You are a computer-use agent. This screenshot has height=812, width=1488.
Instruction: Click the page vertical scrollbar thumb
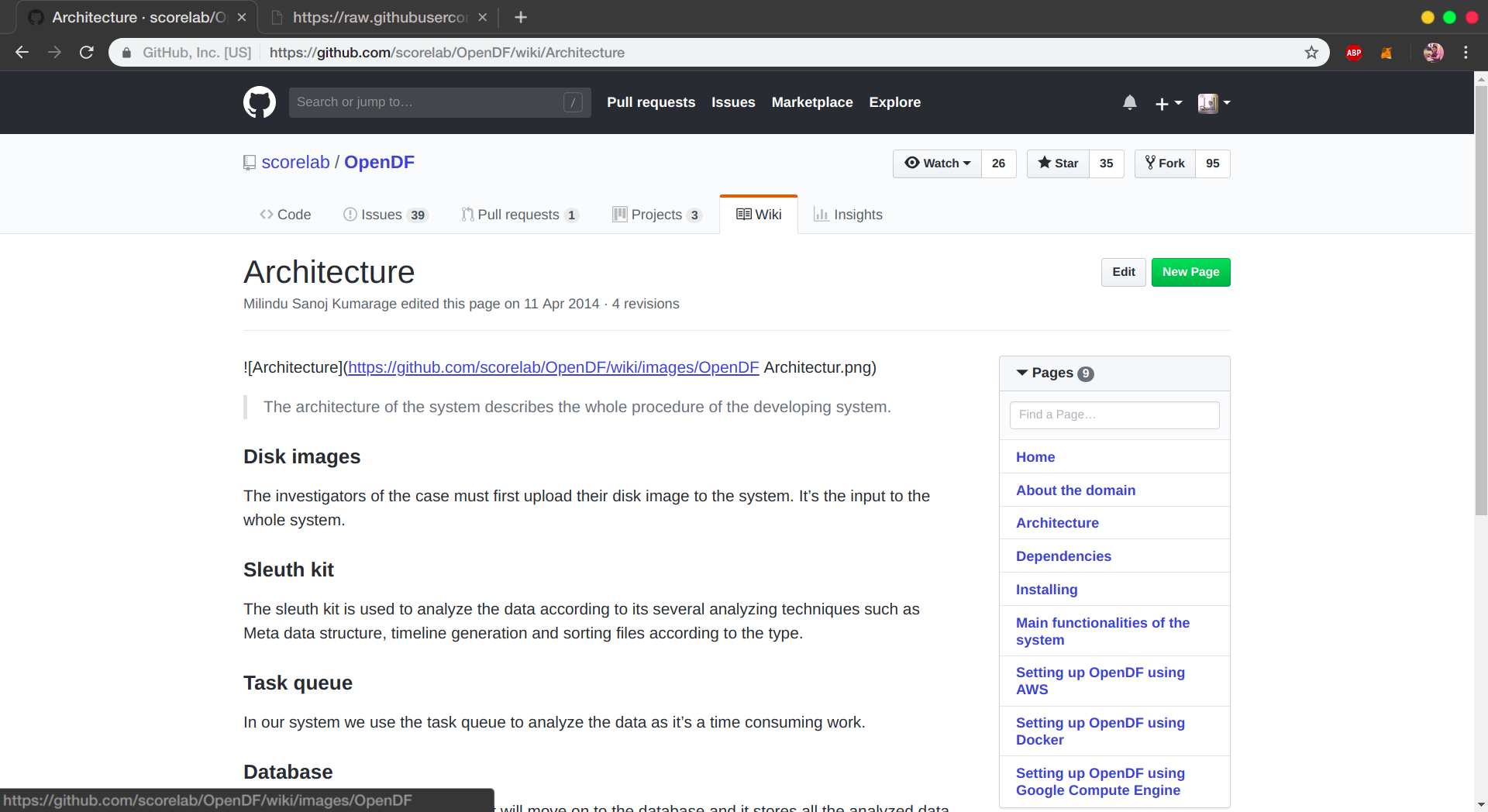click(x=1481, y=301)
